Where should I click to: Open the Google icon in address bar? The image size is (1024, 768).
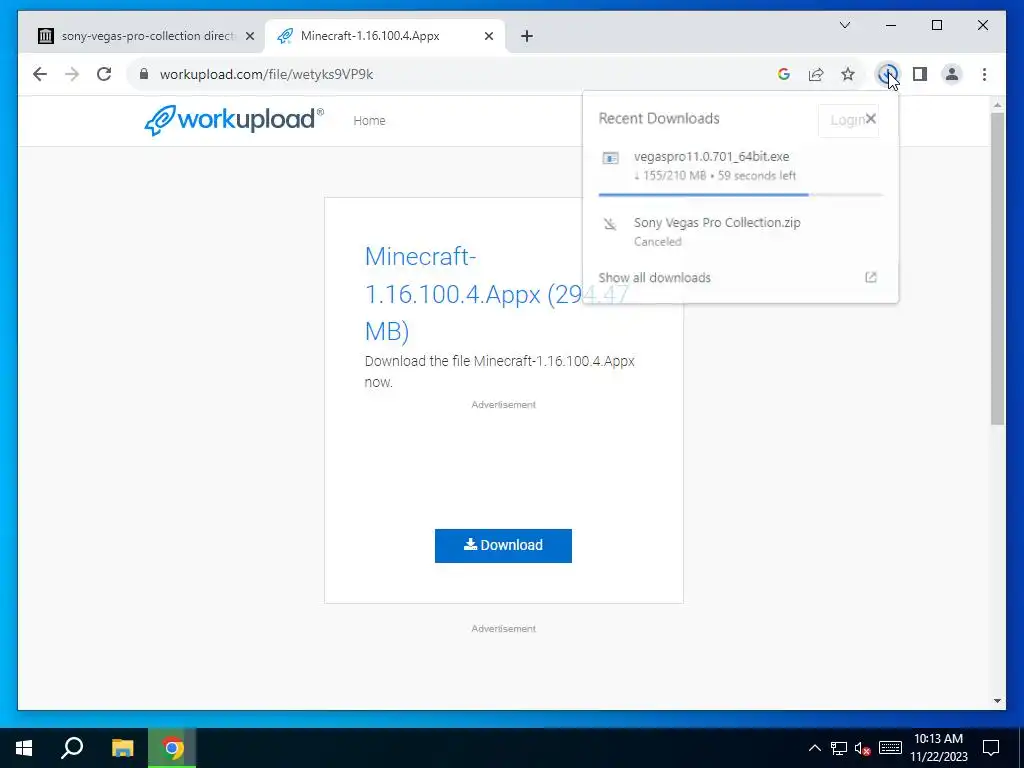784,74
